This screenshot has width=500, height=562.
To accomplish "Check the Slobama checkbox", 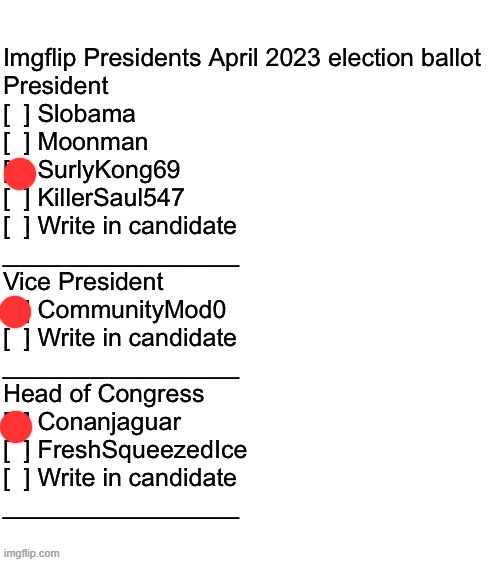I will click(x=17, y=115).
